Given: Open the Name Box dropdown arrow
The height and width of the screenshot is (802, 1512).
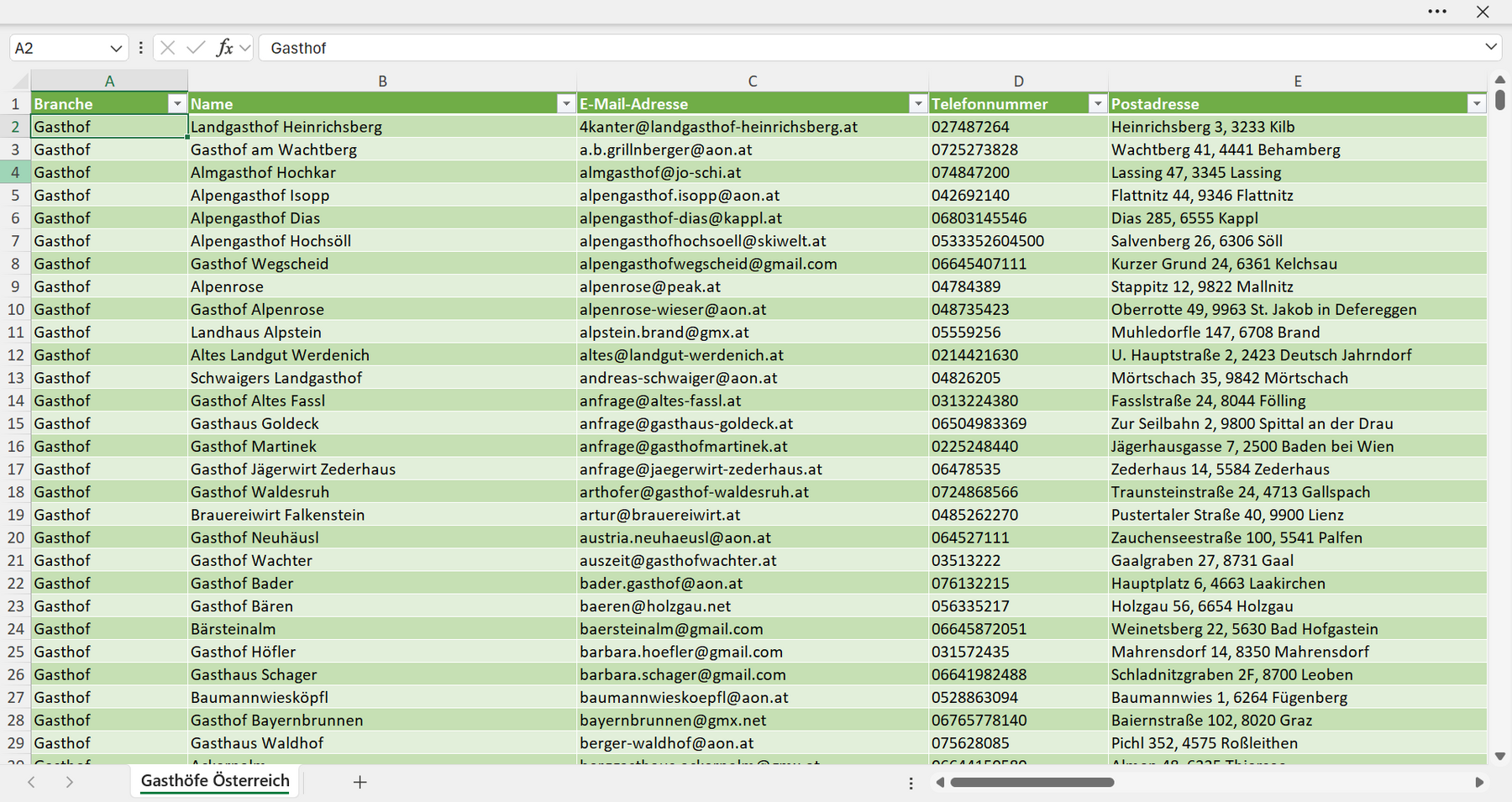Looking at the screenshot, I should [x=116, y=48].
